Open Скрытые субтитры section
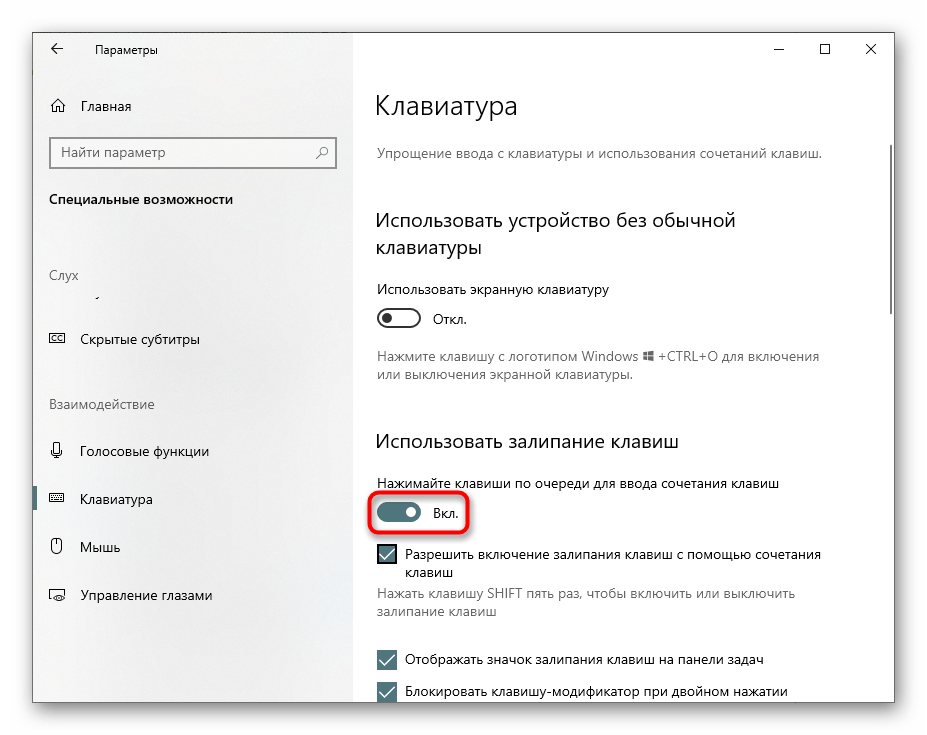Screen dimensions: 927x735 [140, 339]
